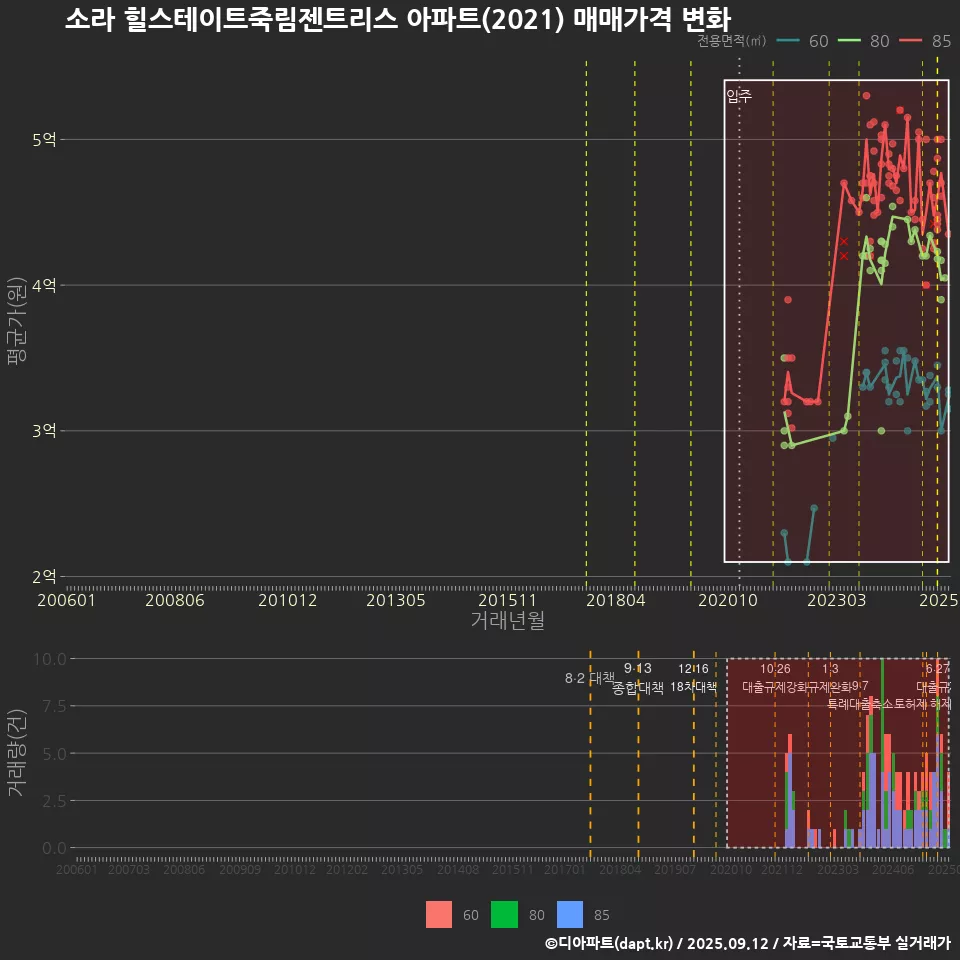Click '200703' on the volume chart x-axis
Viewport: 960px width, 960px height.
click(x=129, y=869)
